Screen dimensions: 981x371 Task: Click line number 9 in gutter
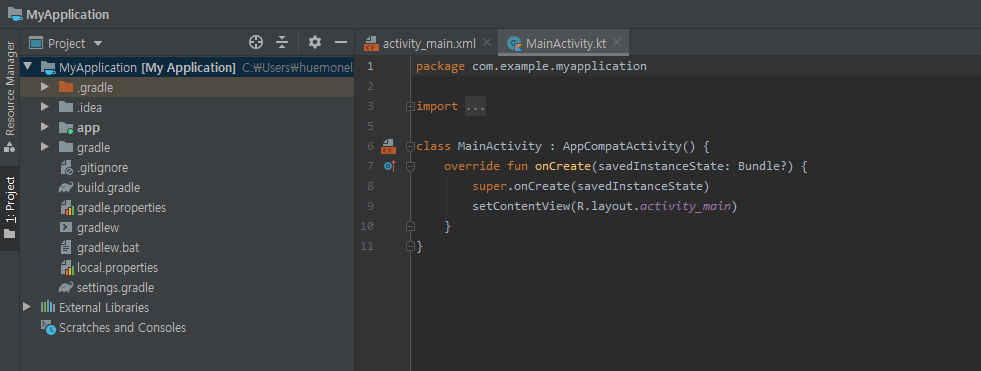(x=370, y=206)
